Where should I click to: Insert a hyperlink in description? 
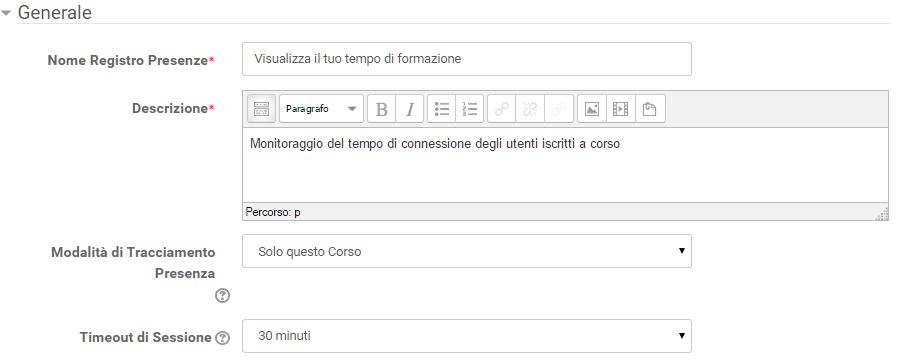[502, 109]
